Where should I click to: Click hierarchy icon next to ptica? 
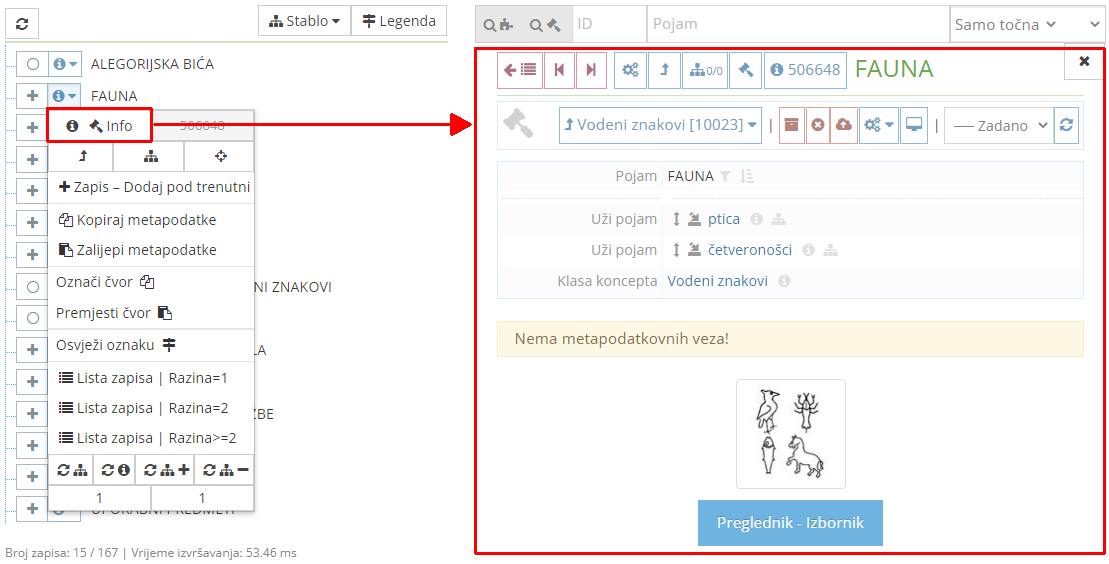pos(778,219)
